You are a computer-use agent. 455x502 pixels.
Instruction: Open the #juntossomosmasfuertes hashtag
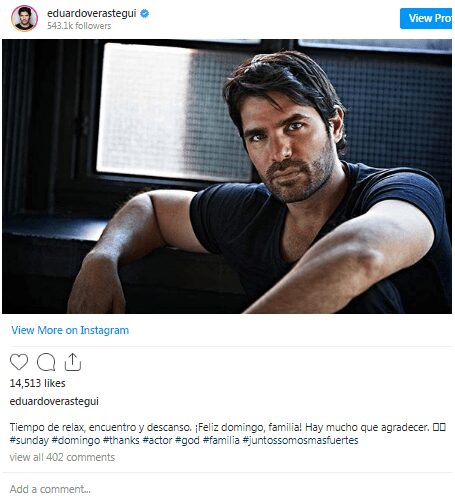(300, 440)
